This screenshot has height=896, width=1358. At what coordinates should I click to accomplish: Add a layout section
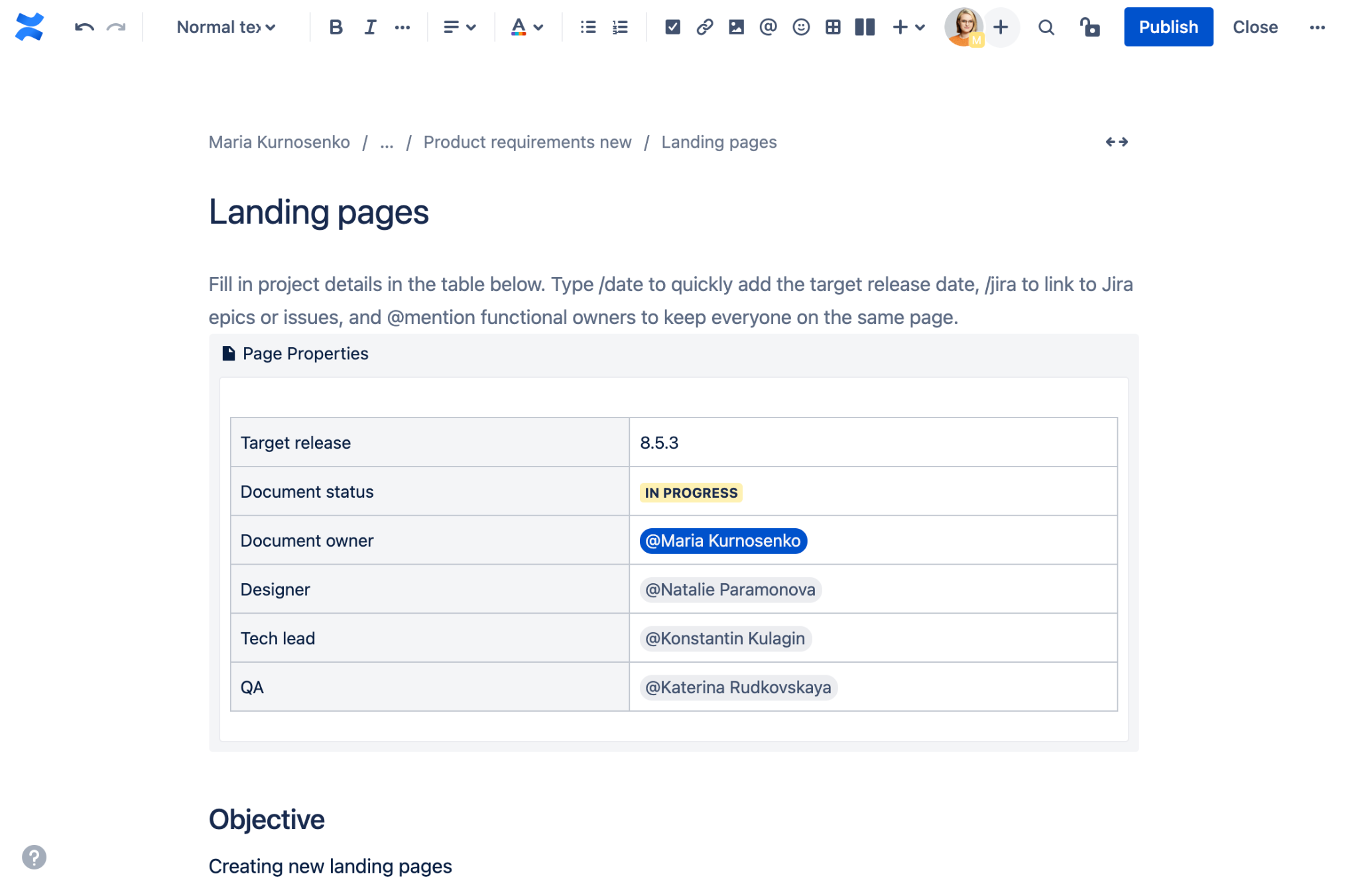[x=865, y=27]
